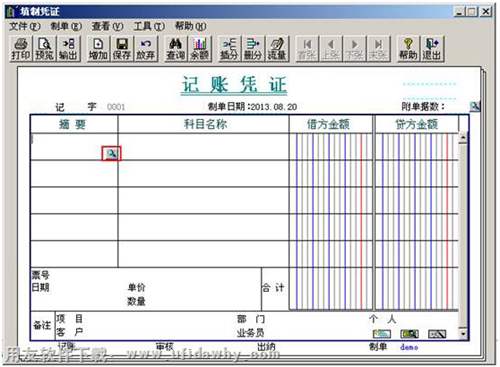Click the voucher grid scrollbar down arrow
500x367 pixels.
(x=463, y=333)
